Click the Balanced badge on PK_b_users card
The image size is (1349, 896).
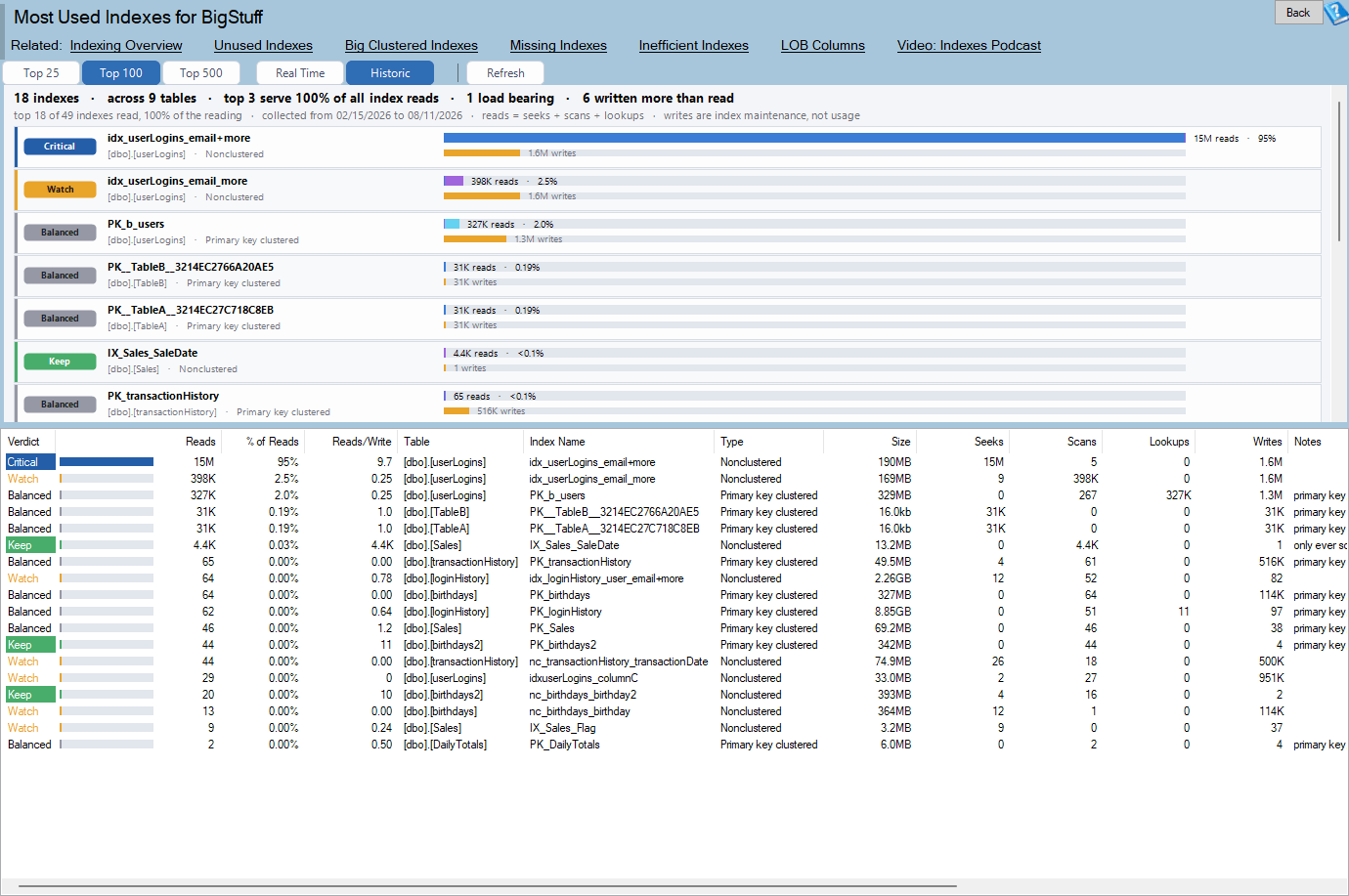(x=60, y=233)
